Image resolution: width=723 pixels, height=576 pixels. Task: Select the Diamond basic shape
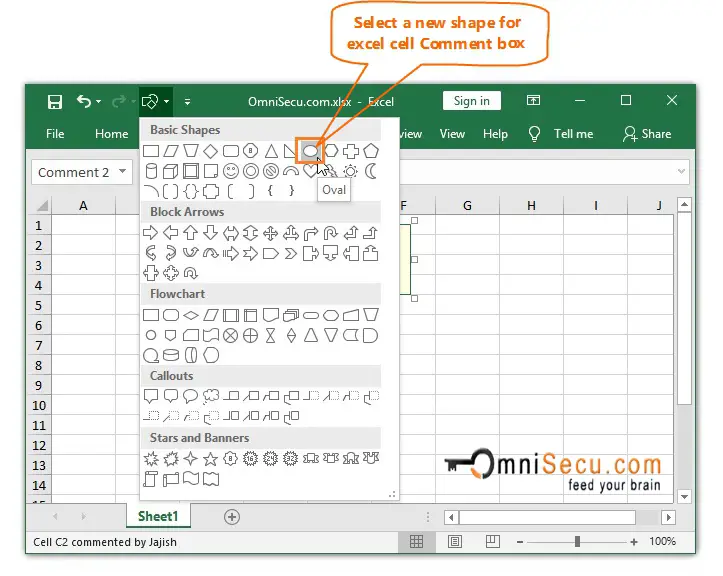click(211, 151)
